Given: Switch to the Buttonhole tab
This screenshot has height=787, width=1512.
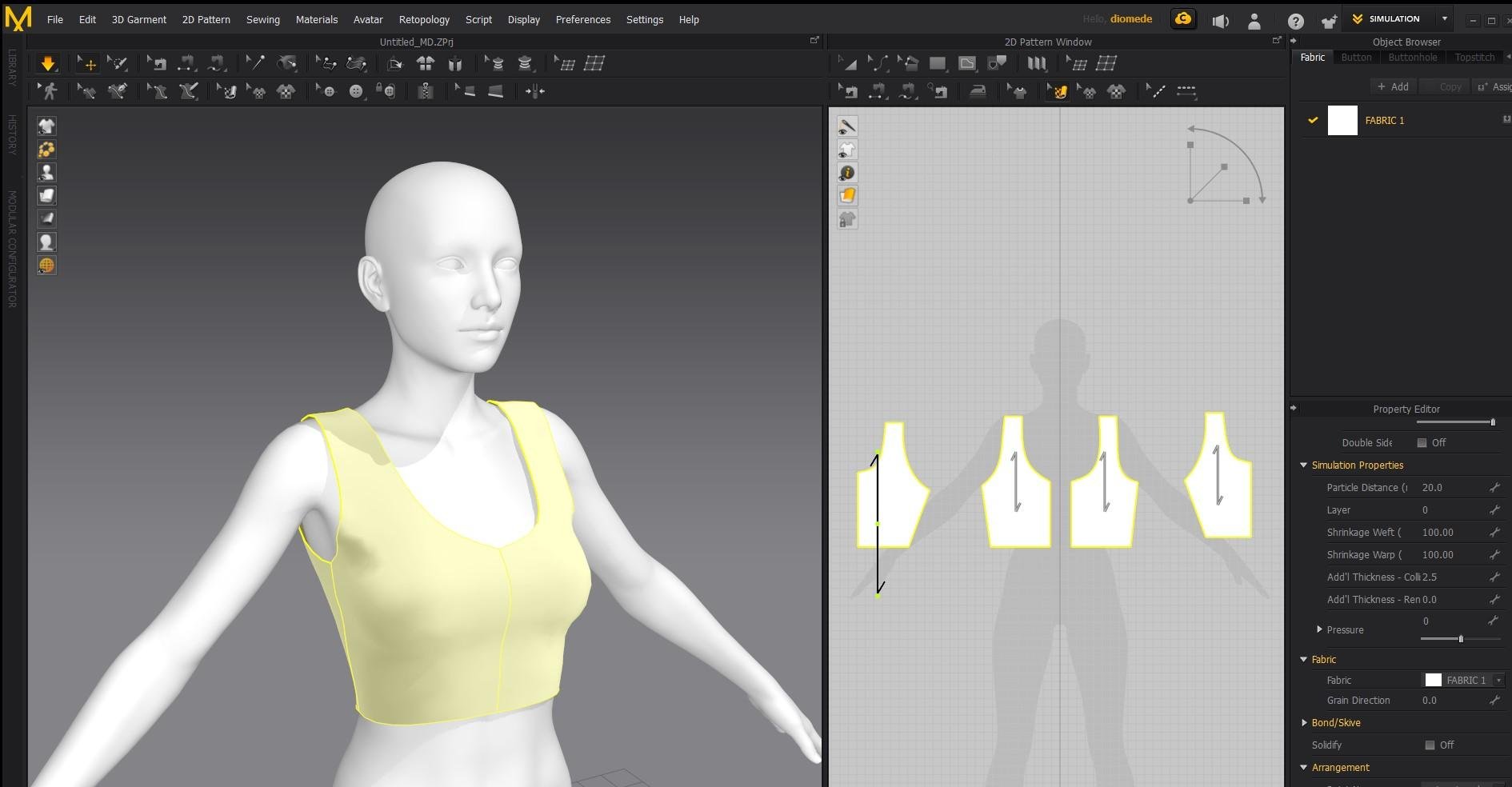Looking at the screenshot, I should coord(1412,58).
